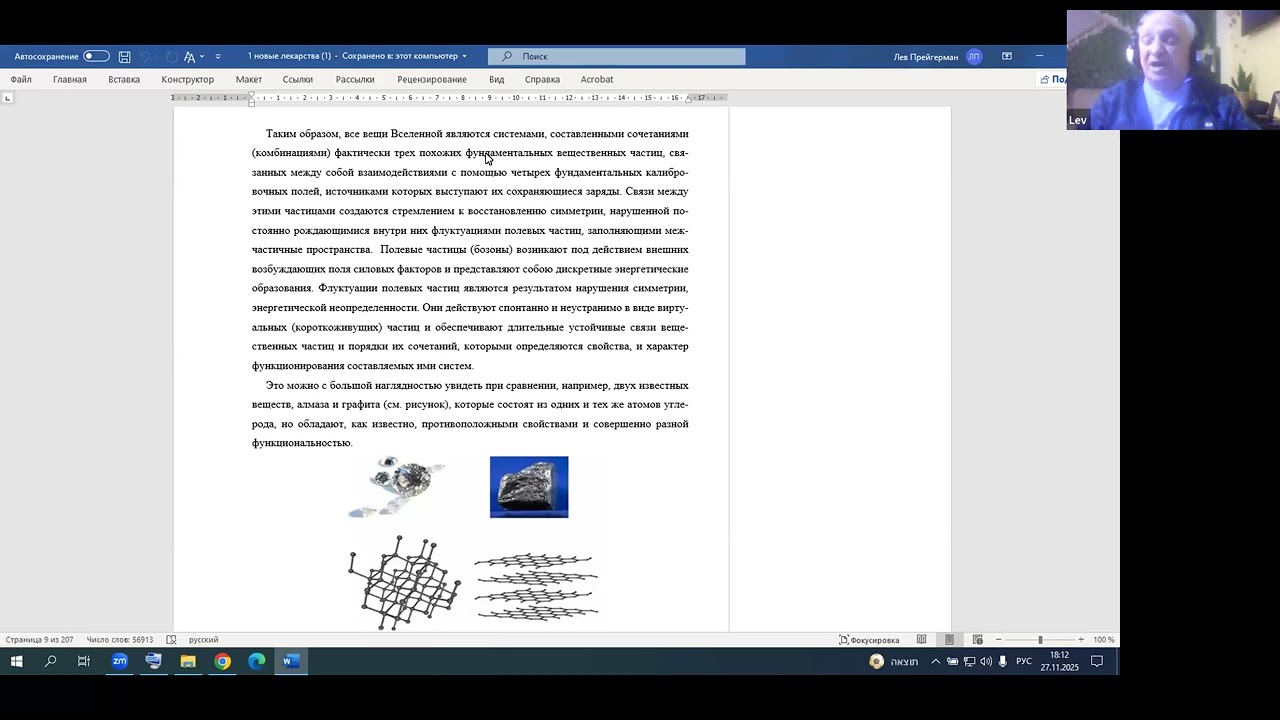
Task: Click the Word icon on taskbar
Action: [290, 661]
